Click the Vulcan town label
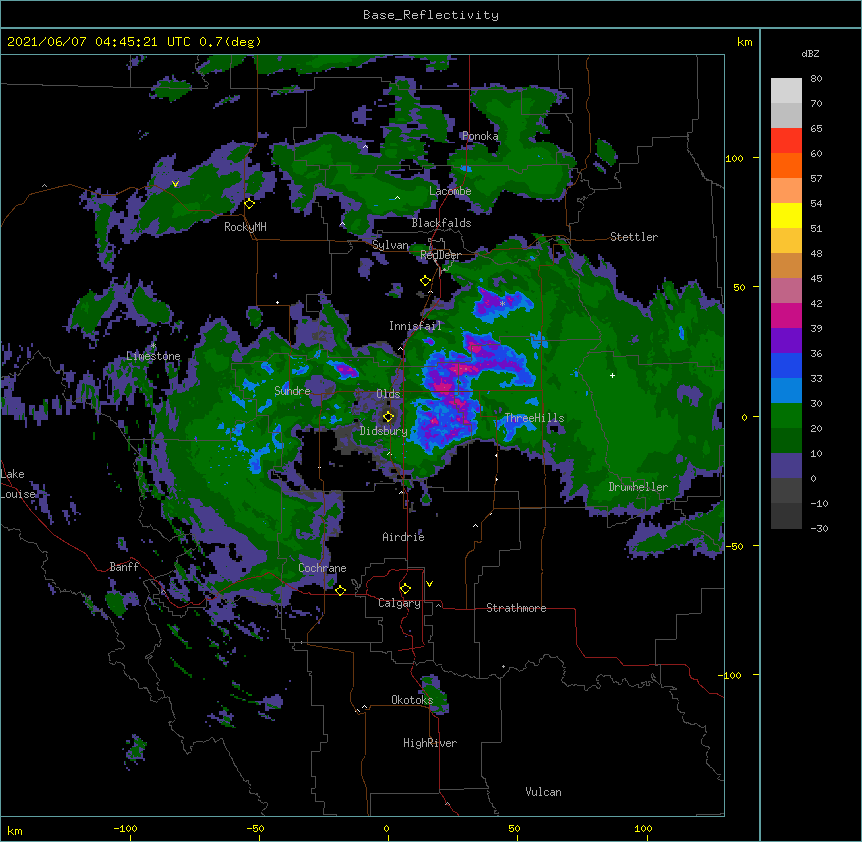The height and width of the screenshot is (842, 862). 543,792
